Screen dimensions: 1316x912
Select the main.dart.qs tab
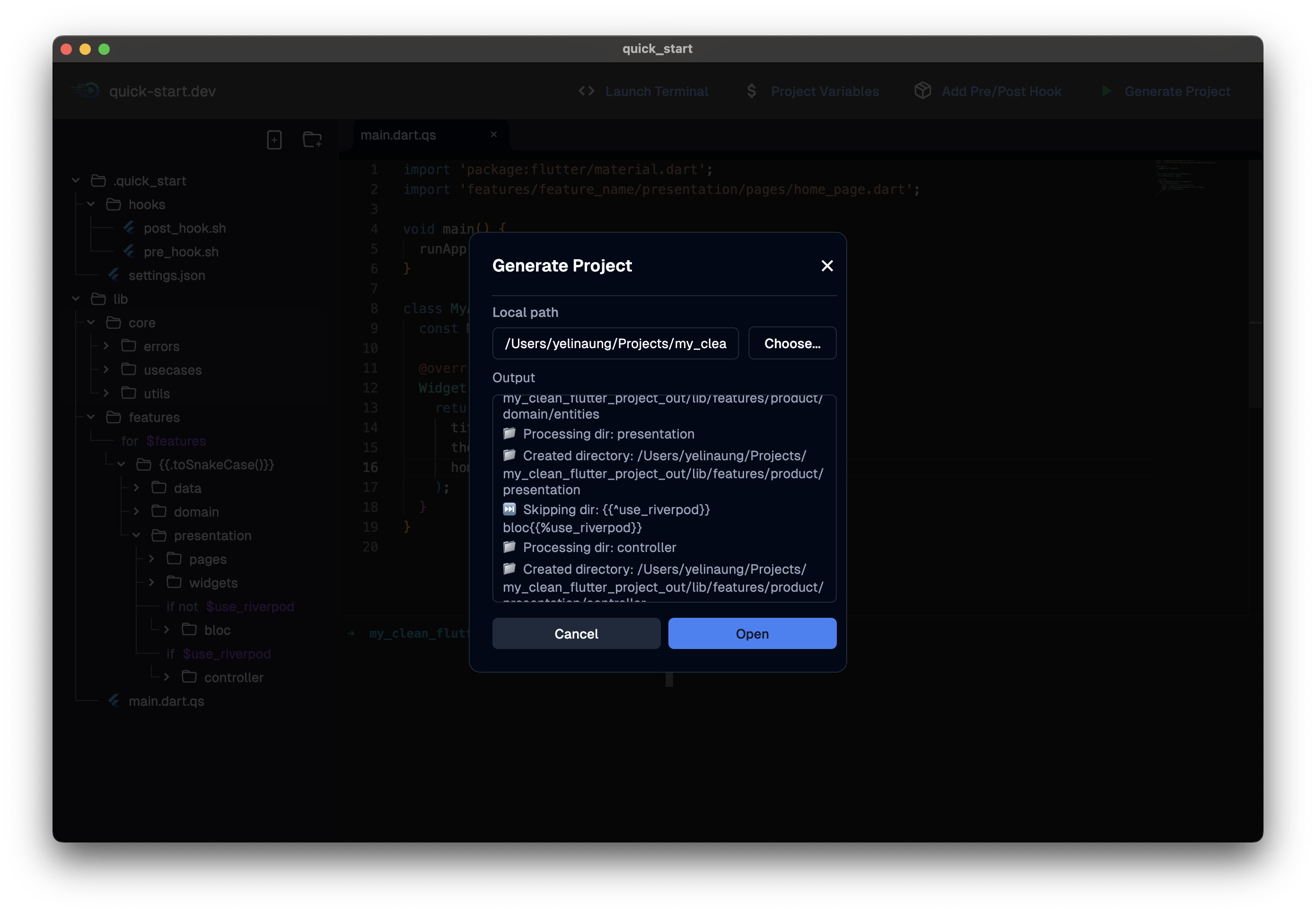coord(398,135)
